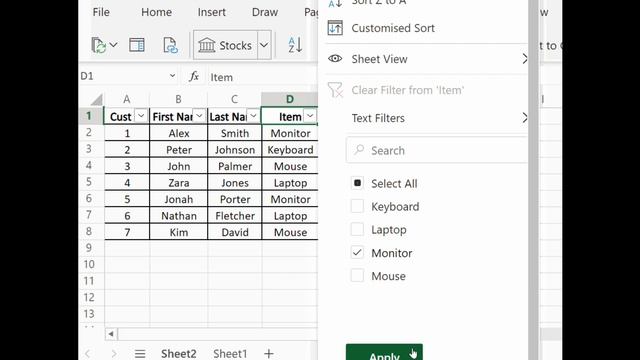Uncheck the Monitor filter checkbox
Screen dimensions: 640x360
[357, 253]
